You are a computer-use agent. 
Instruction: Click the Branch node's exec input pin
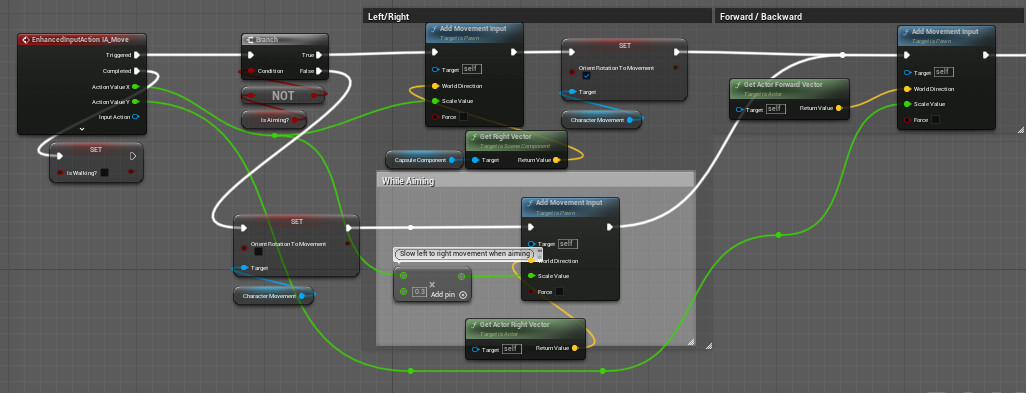(x=251, y=55)
